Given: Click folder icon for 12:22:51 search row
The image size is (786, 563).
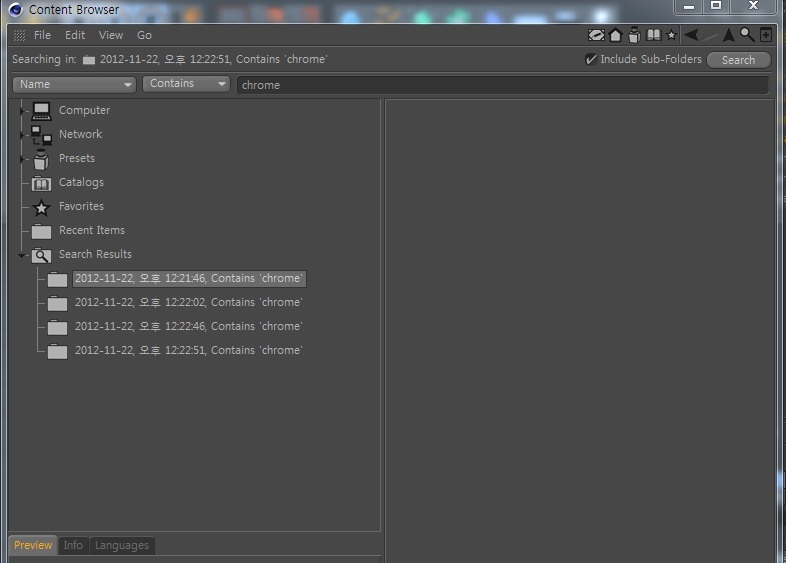Looking at the screenshot, I should [57, 351].
